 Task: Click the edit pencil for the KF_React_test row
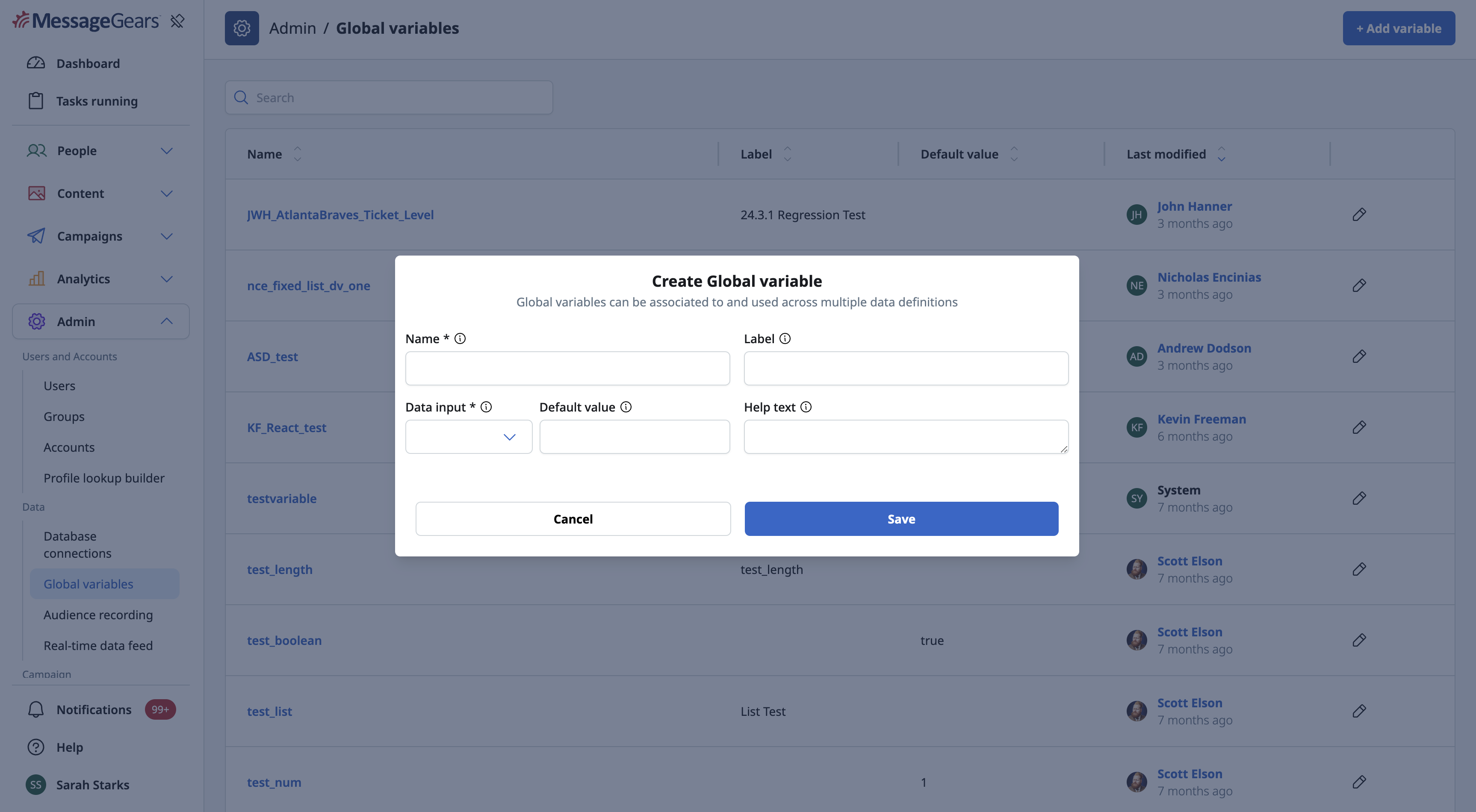click(x=1359, y=428)
